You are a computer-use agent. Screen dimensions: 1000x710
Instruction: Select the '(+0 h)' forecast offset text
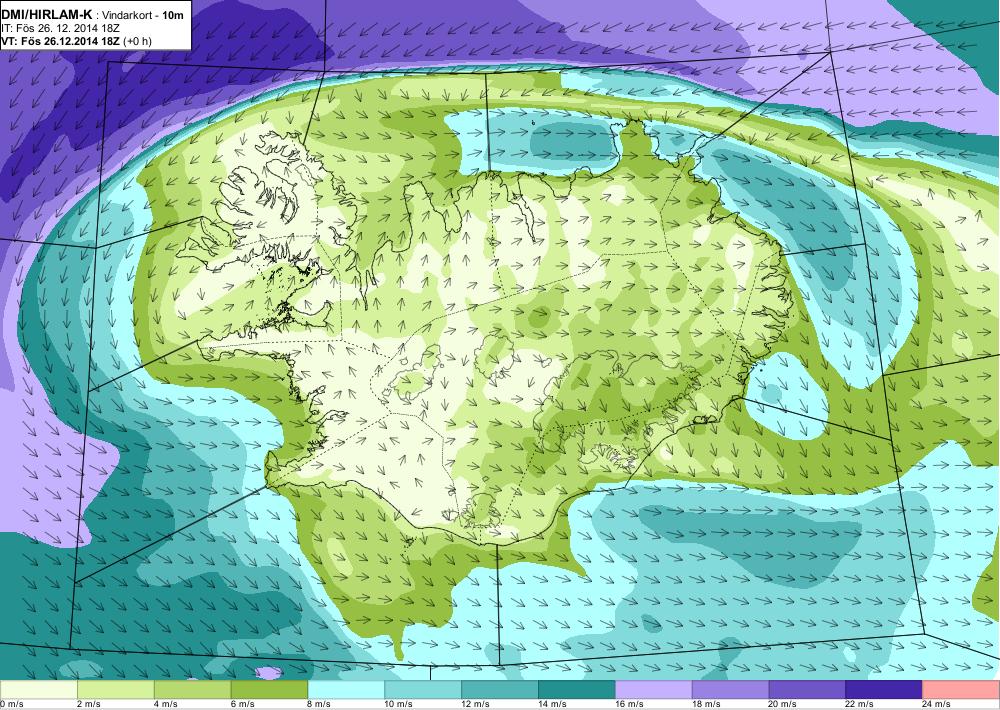(x=137, y=41)
